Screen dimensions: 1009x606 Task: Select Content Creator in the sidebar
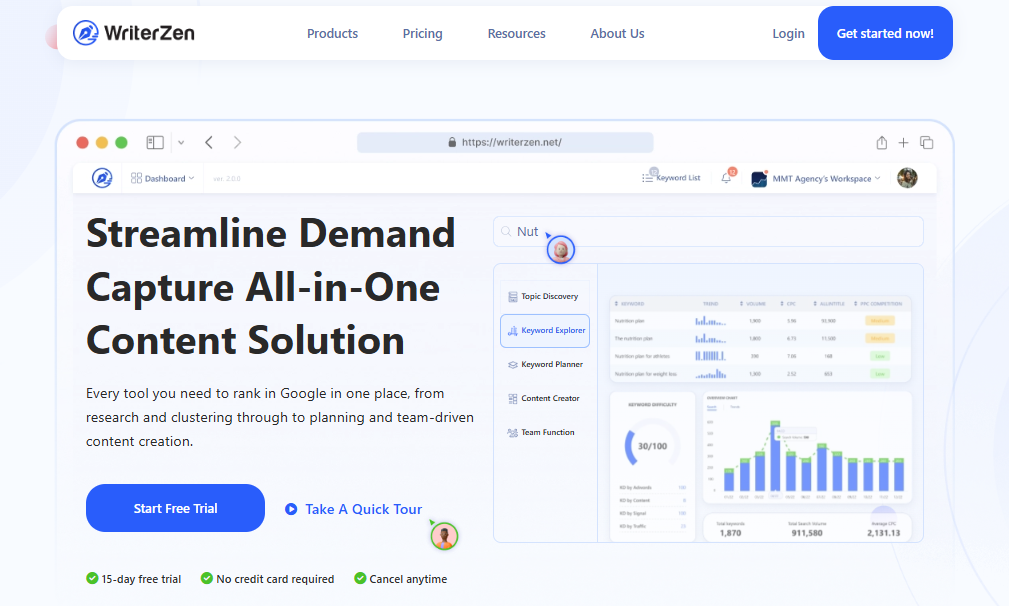click(x=544, y=399)
